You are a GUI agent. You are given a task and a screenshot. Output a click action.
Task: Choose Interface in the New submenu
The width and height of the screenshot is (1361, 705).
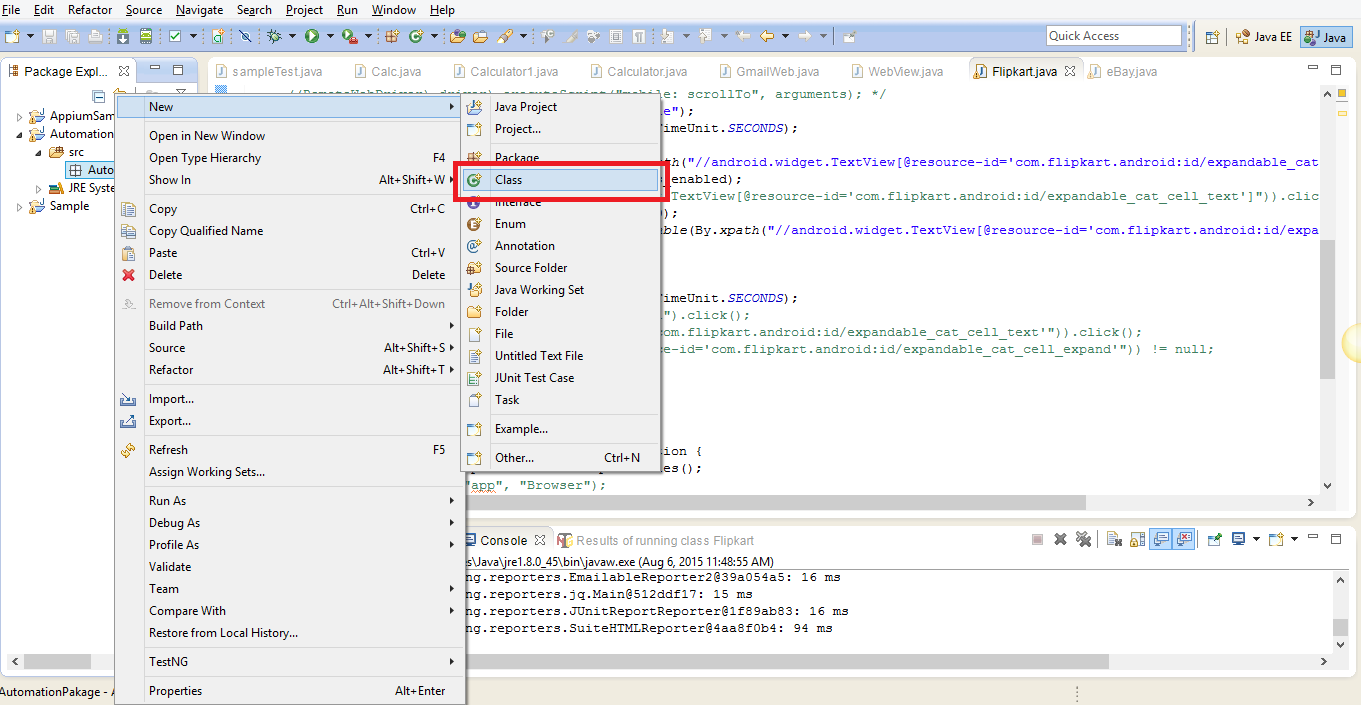[559, 202]
